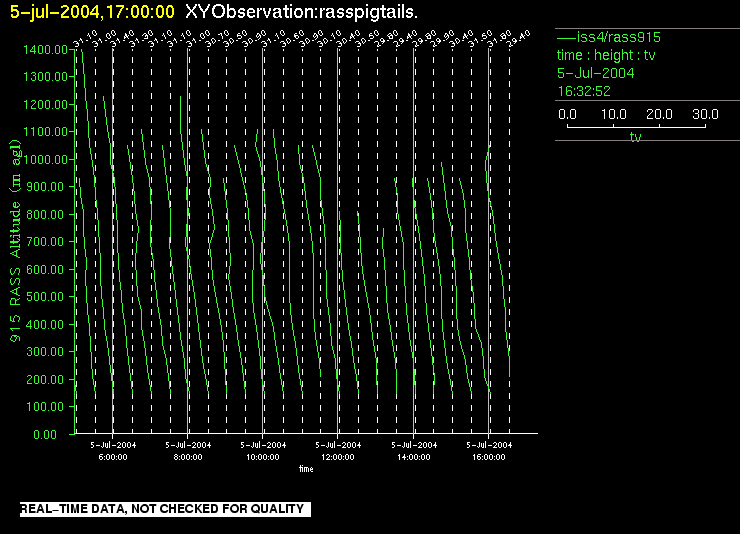Click the 0.0 mark on the tv scale

(568, 115)
